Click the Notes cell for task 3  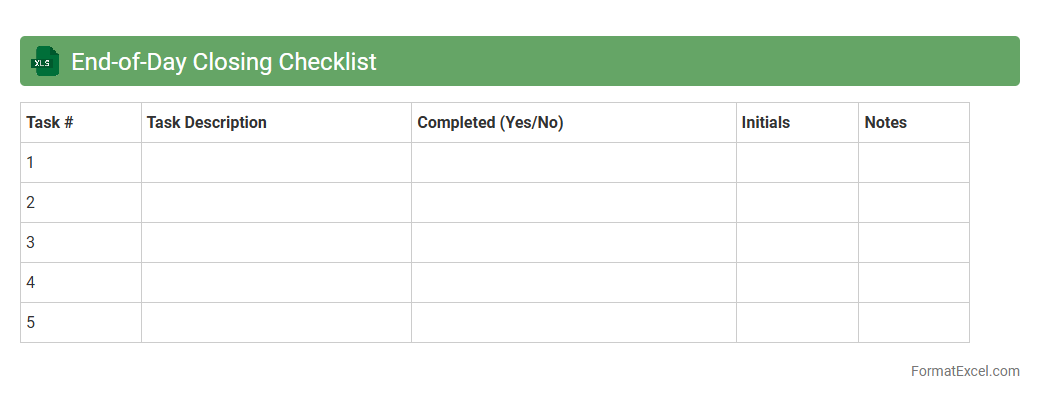(x=914, y=243)
